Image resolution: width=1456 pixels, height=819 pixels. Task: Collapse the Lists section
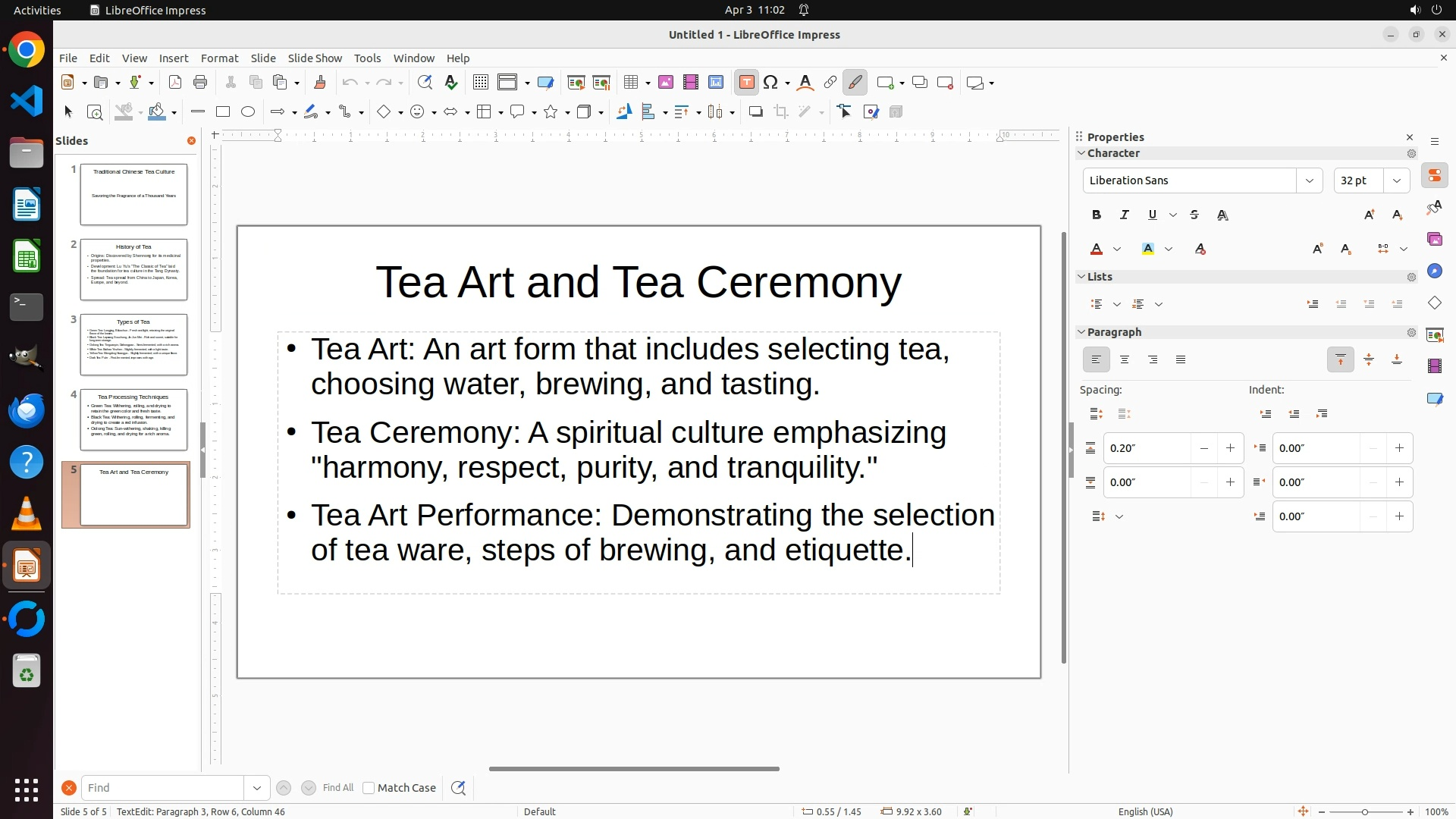pos(1081,277)
